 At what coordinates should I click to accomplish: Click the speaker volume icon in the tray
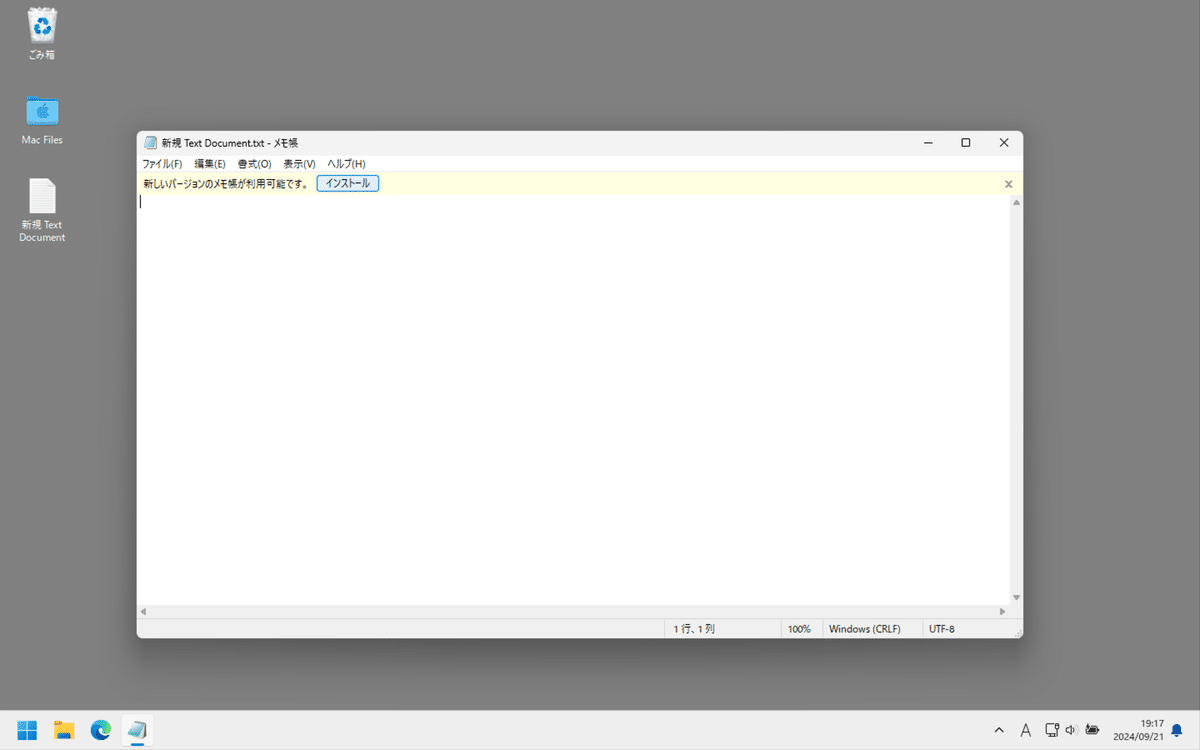pos(1070,730)
